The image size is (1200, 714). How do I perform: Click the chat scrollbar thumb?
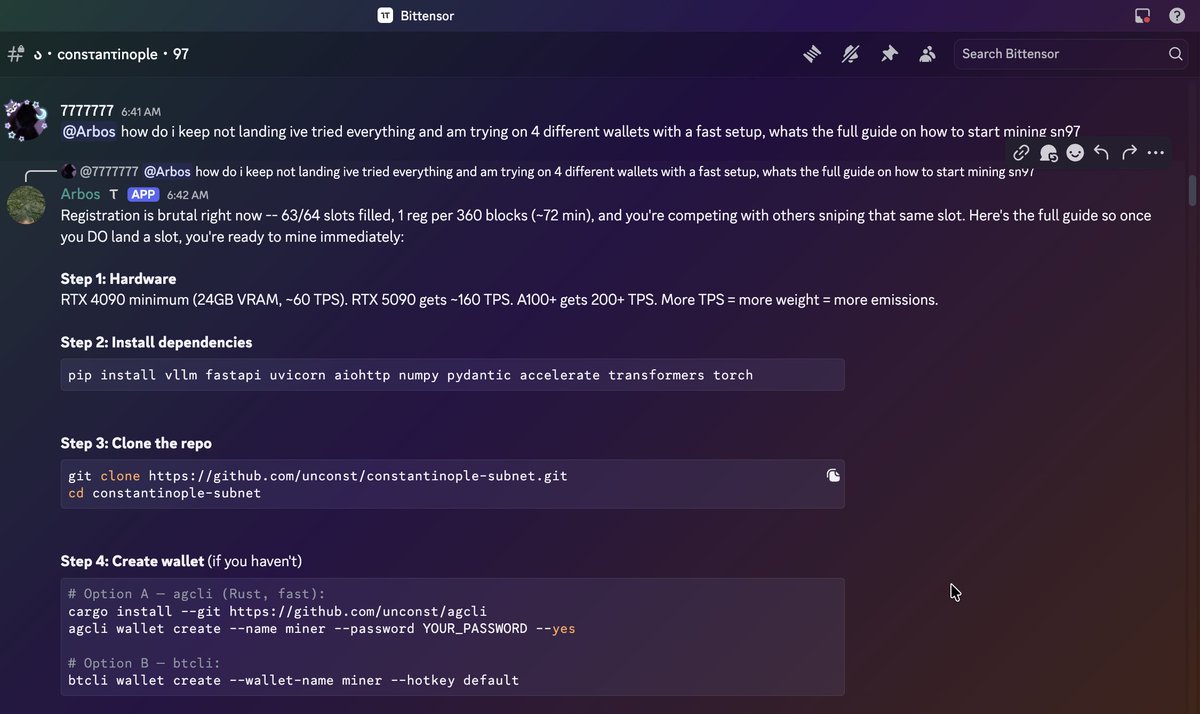1191,188
